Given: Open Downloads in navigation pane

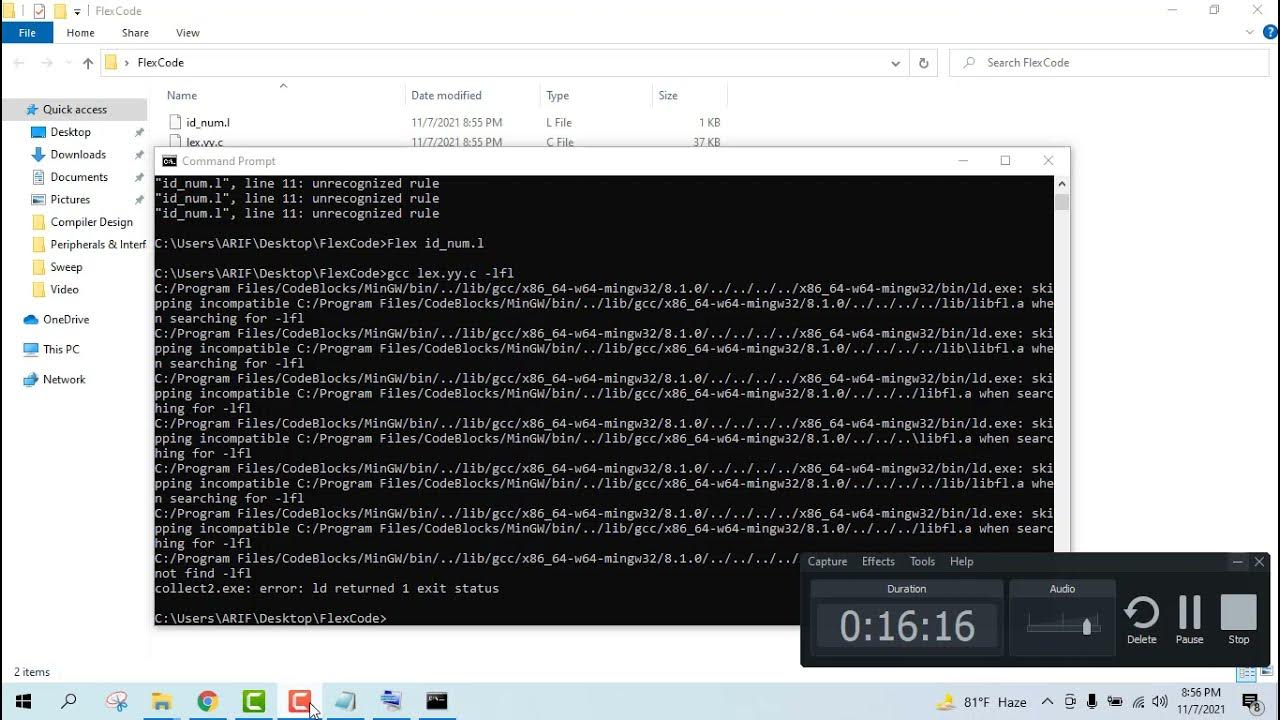Looking at the screenshot, I should (78, 155).
